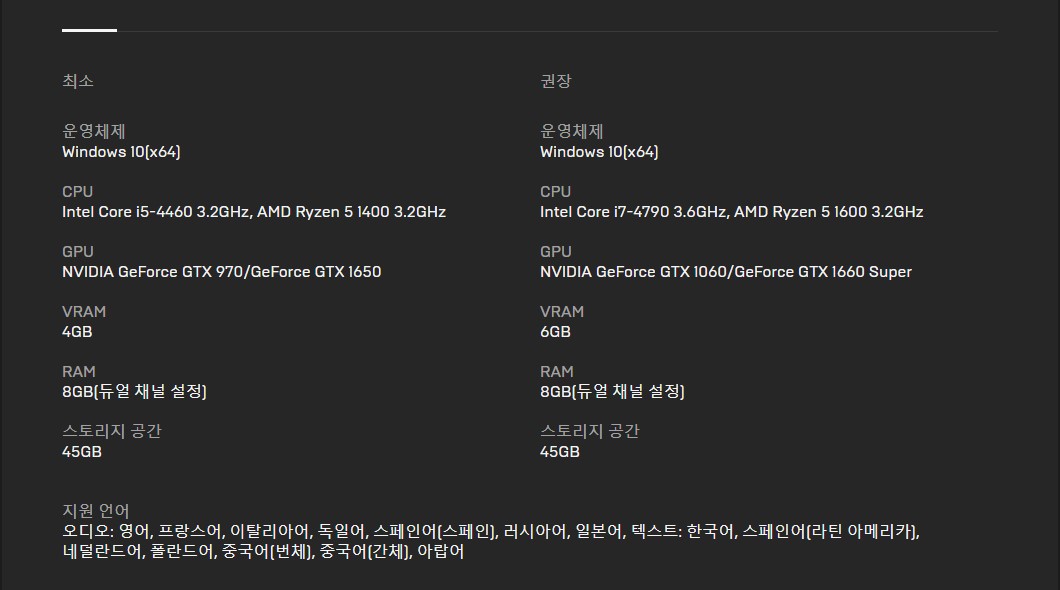Select RAM label in minimum column
The image size is (1060, 590).
tap(79, 372)
